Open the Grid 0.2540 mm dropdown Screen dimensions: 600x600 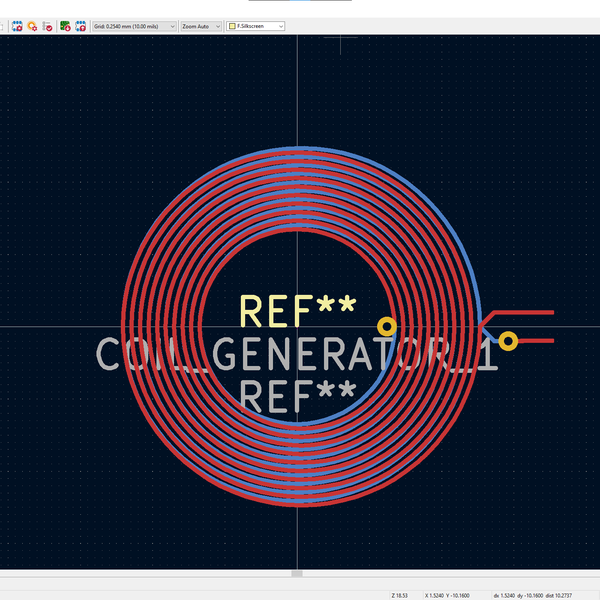[134, 26]
